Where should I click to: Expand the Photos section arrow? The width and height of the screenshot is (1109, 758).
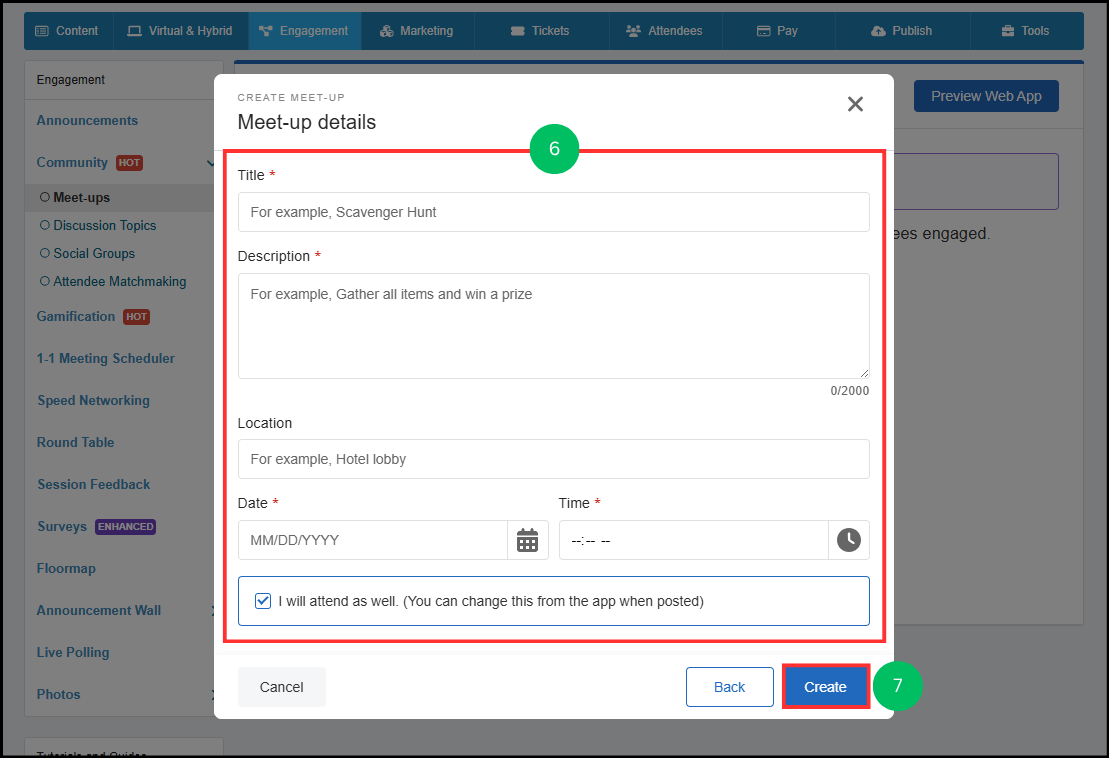[213, 694]
